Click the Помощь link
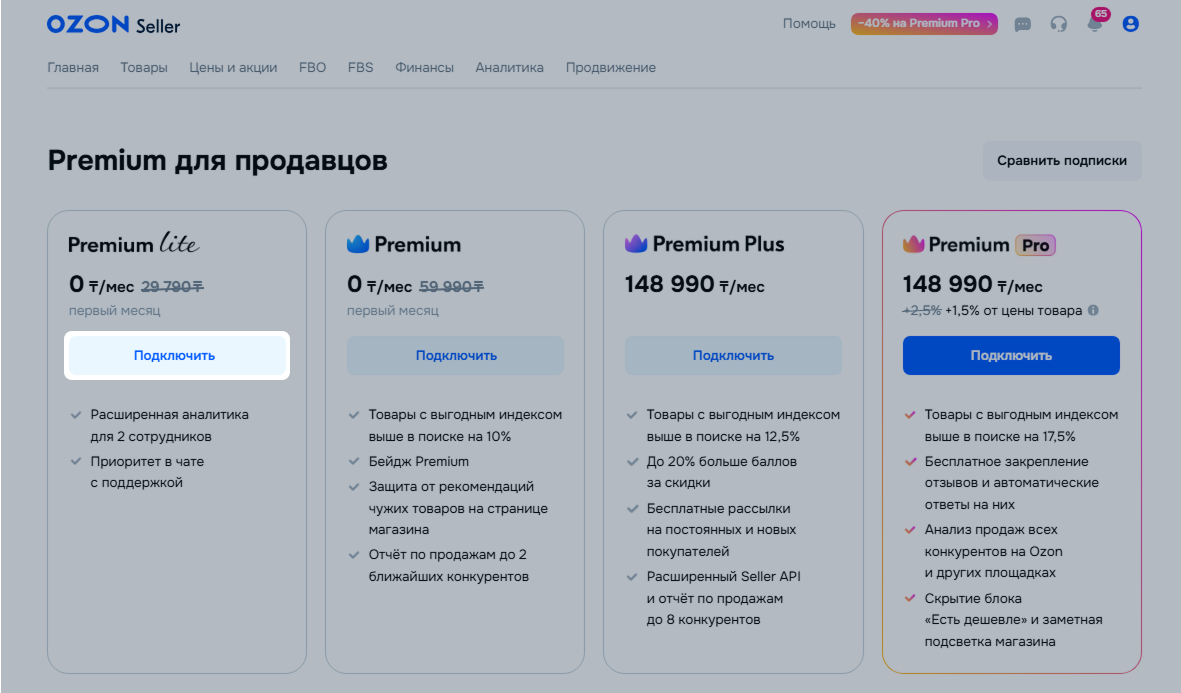Image resolution: width=1181 pixels, height=693 pixels. (809, 24)
